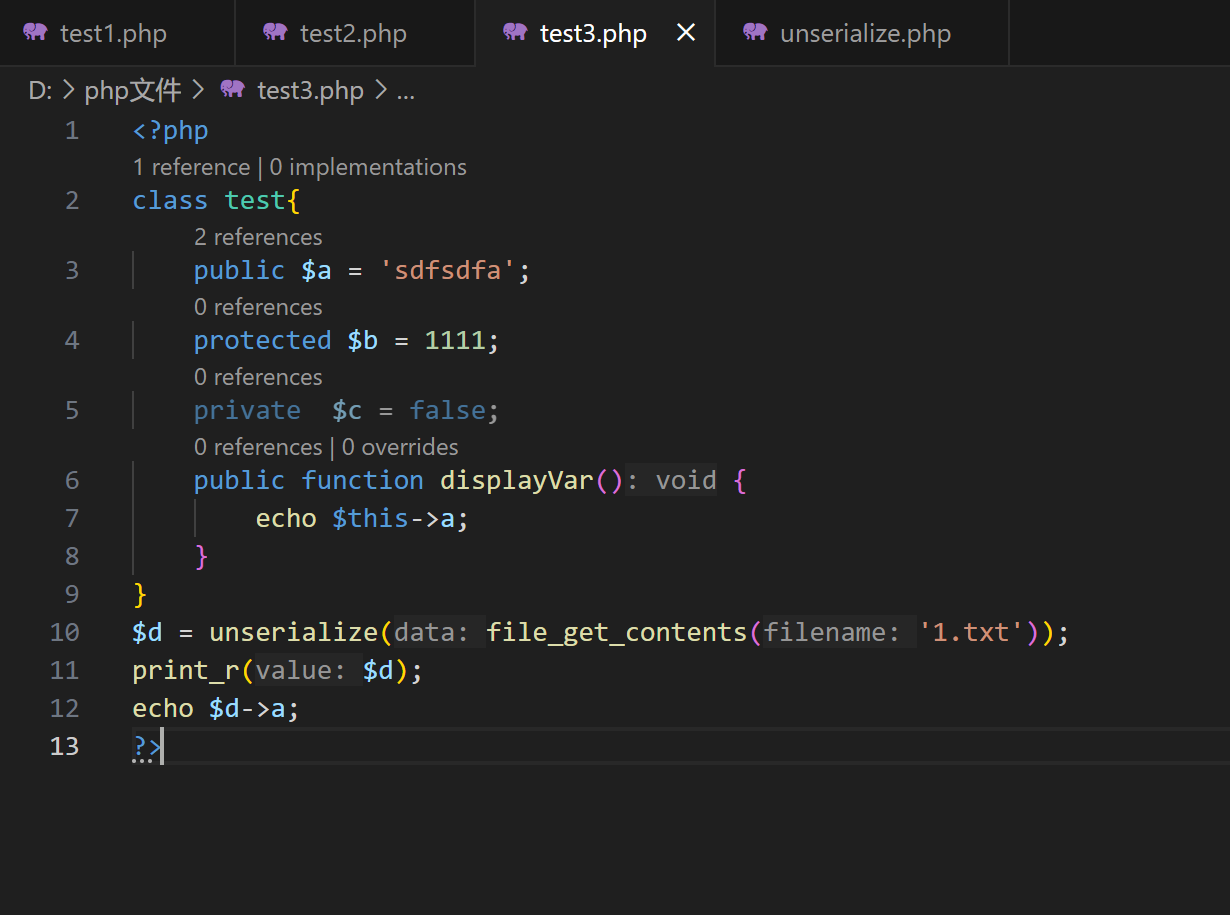The image size is (1230, 915).
Task: Click PHP elephant icon on unserialize.php tab
Action: pos(755,32)
